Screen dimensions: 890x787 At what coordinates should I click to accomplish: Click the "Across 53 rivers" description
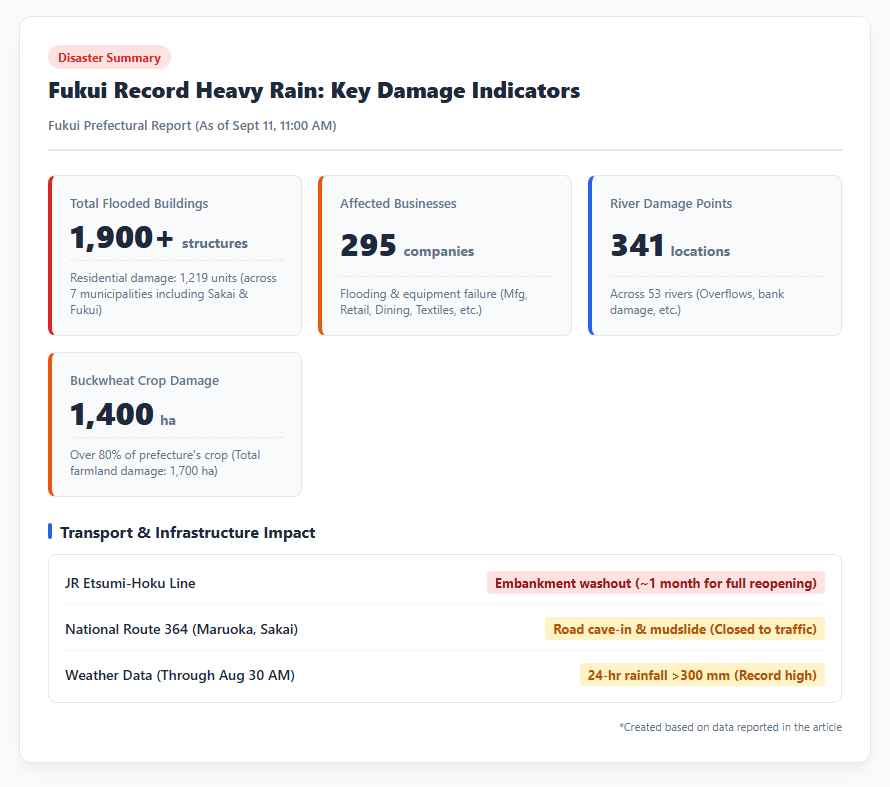click(697, 302)
